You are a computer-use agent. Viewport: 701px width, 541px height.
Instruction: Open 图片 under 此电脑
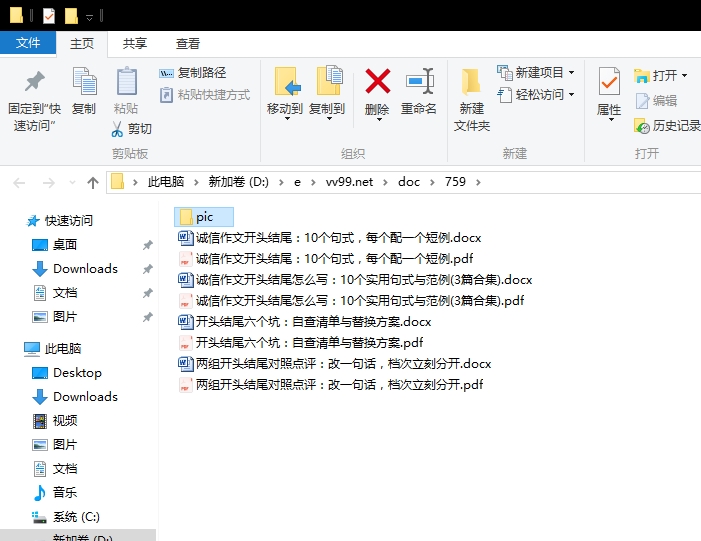[55, 445]
